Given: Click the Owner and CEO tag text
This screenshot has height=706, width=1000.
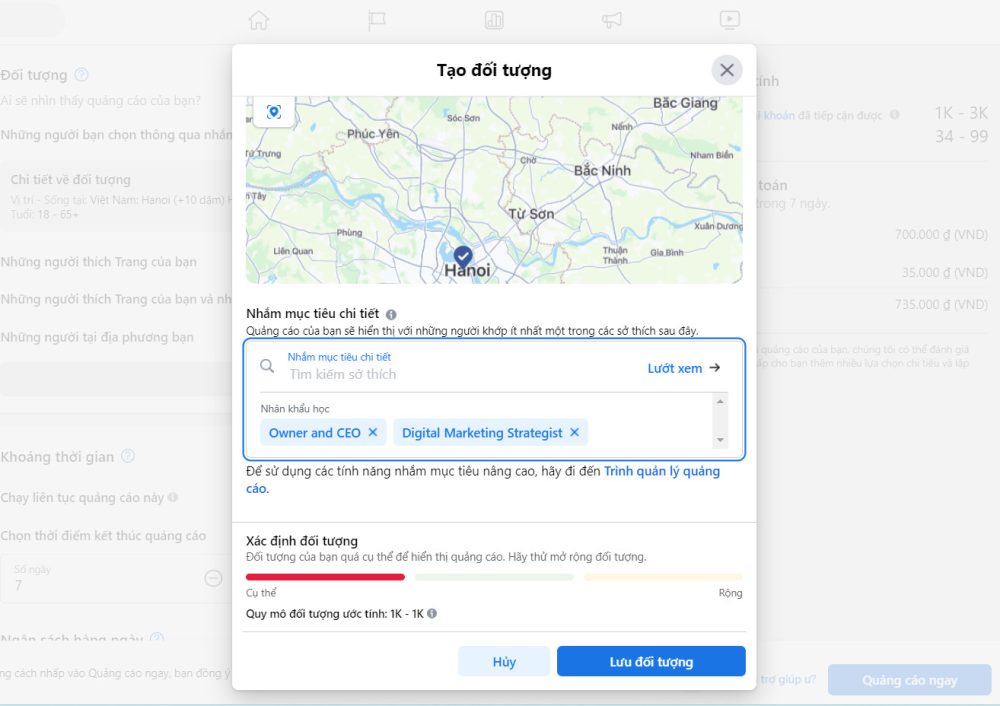Looking at the screenshot, I should [x=314, y=433].
